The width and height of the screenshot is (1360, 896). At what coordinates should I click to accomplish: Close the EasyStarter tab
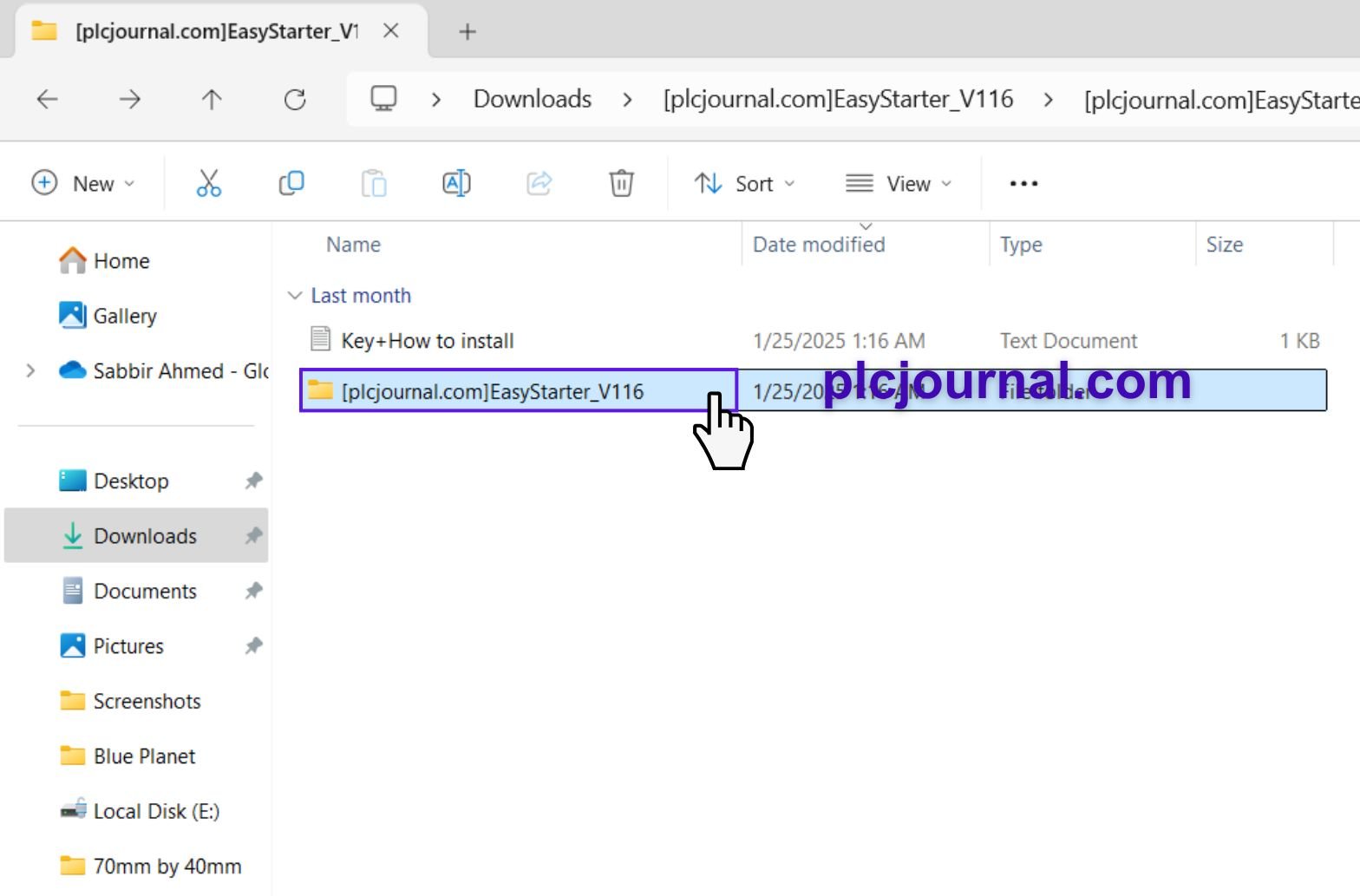[x=391, y=31]
